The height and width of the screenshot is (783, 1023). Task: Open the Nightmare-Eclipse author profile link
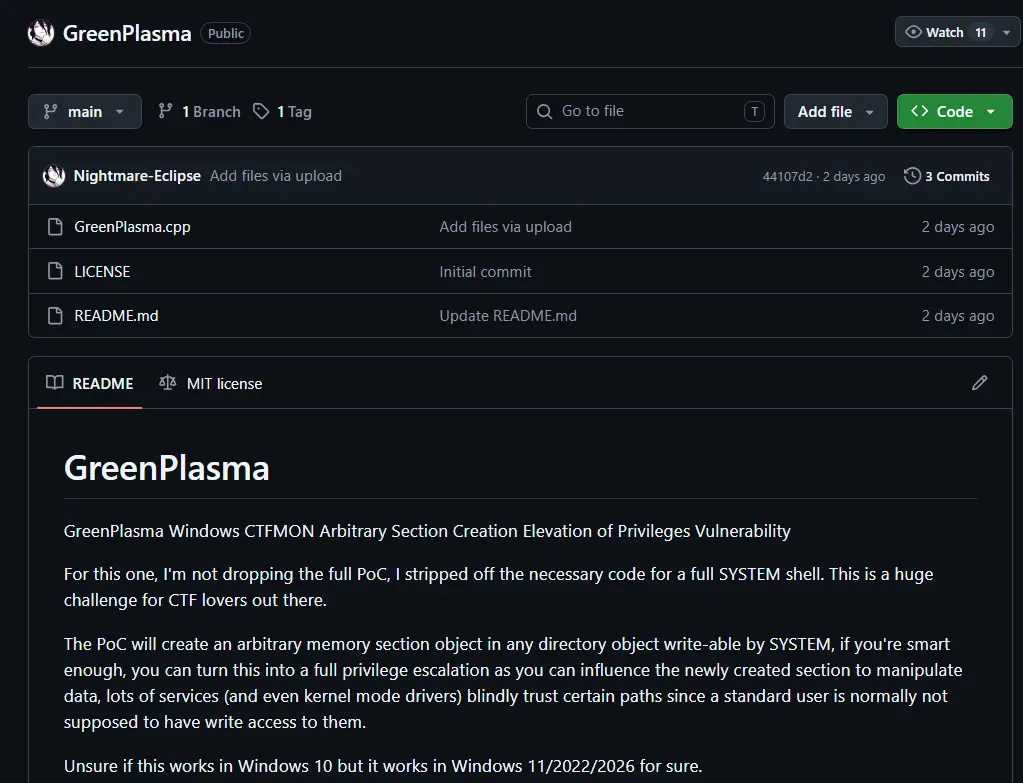click(x=137, y=176)
